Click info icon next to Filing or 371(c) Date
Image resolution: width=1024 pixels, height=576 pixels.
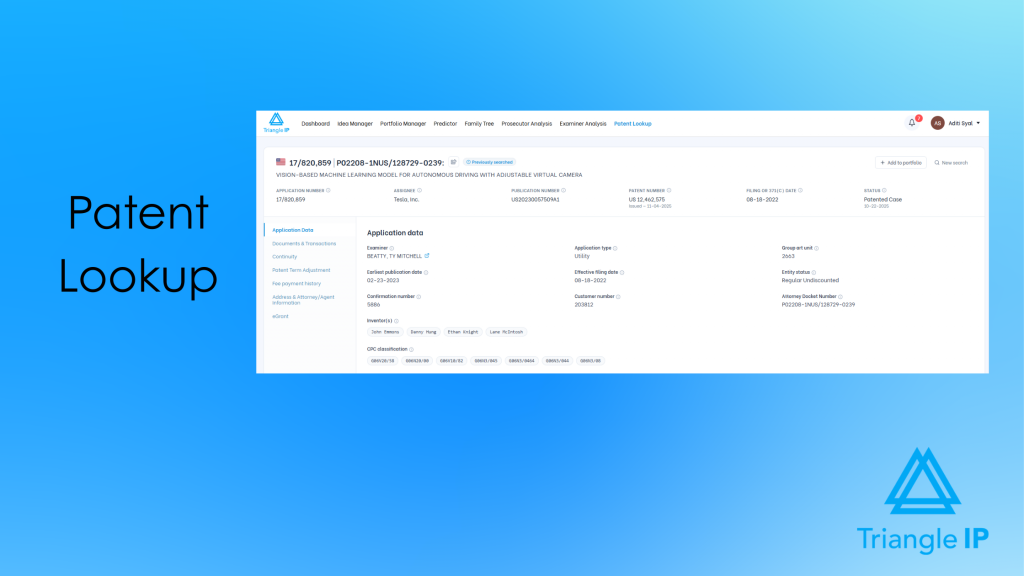tap(800, 191)
